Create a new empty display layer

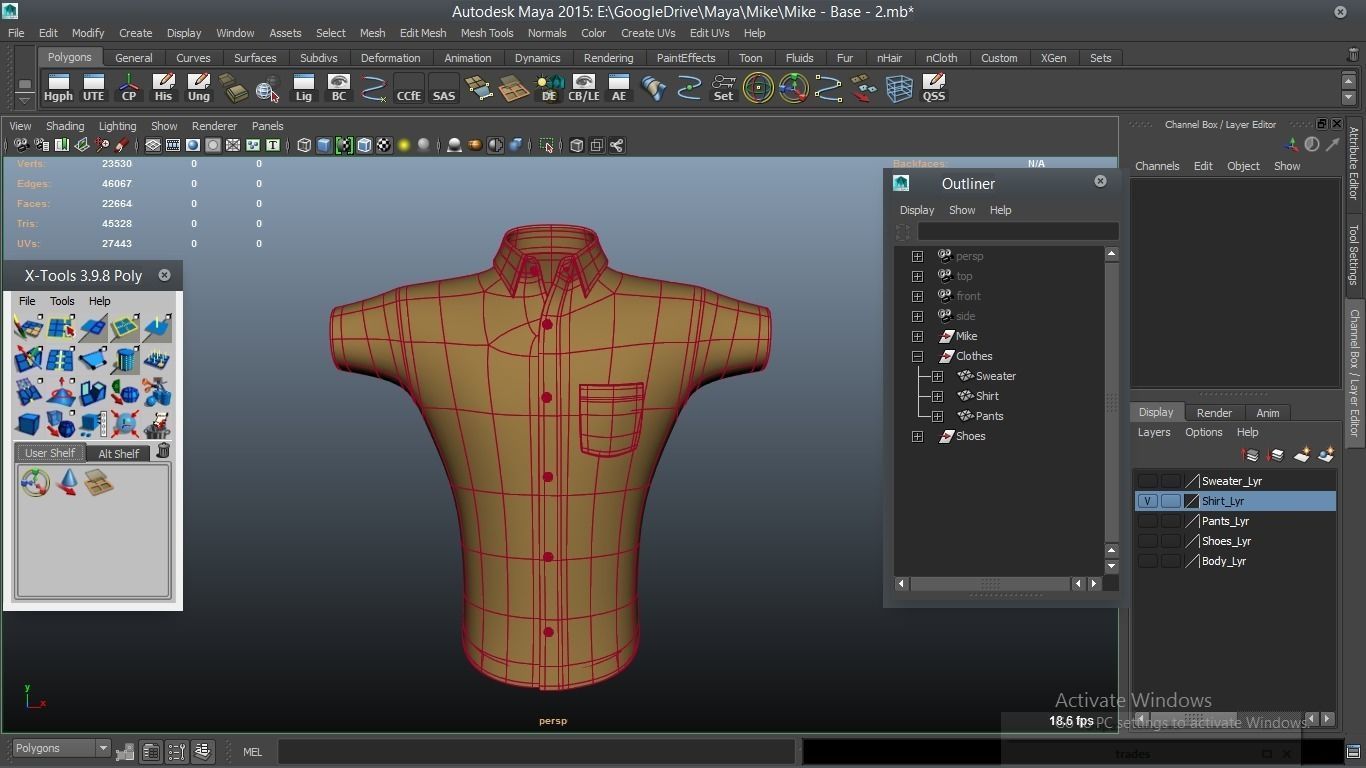point(1301,455)
